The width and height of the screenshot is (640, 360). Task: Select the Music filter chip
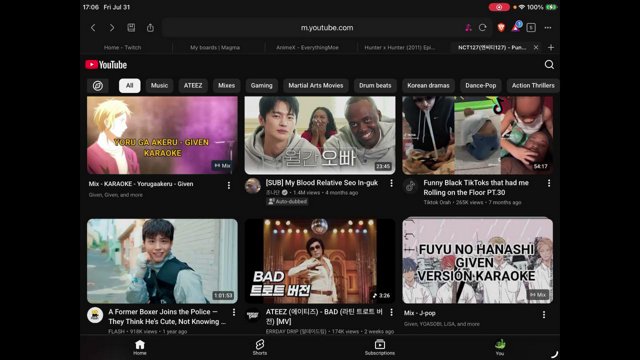159,86
